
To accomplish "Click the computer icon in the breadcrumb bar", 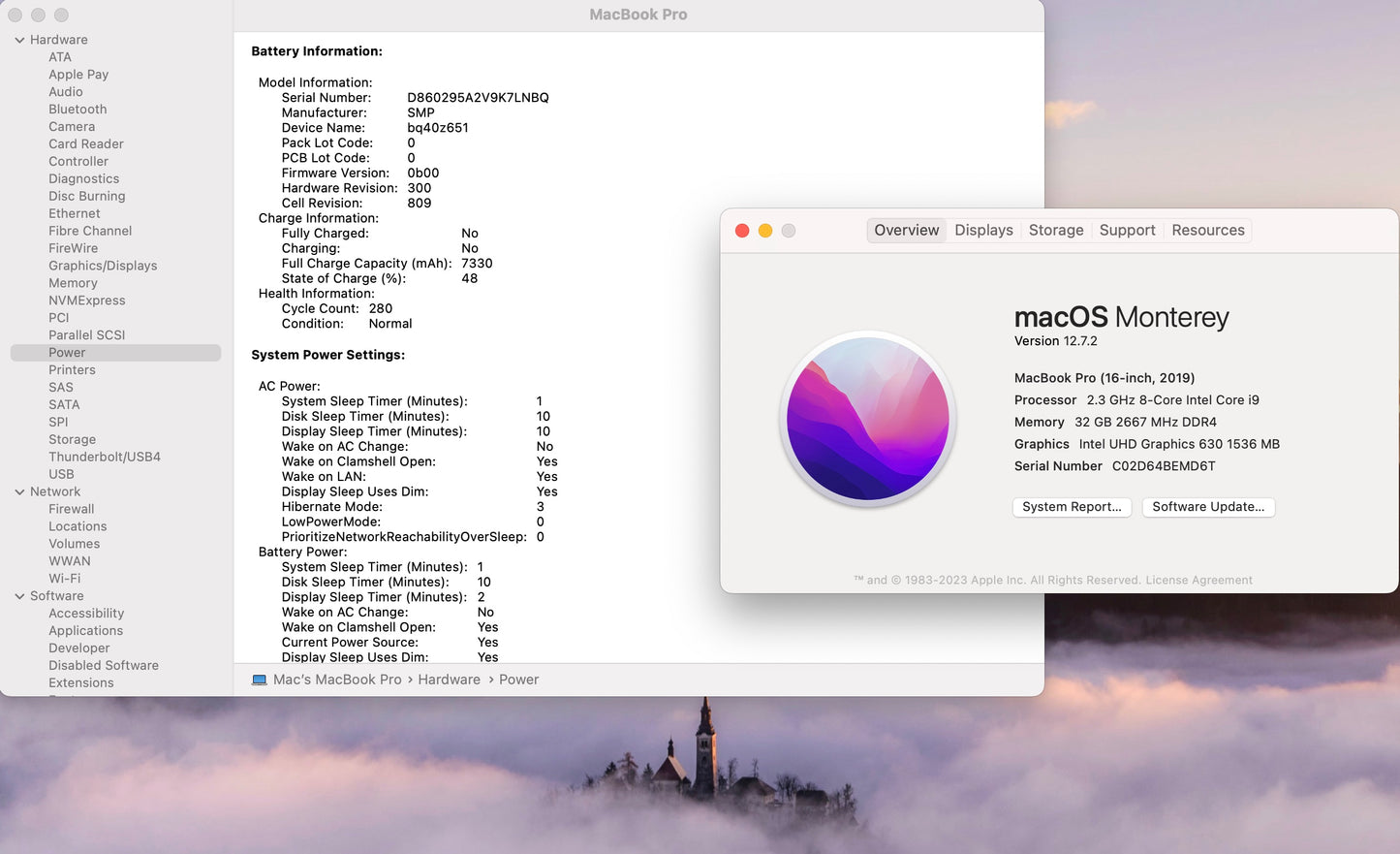I will click(x=259, y=680).
